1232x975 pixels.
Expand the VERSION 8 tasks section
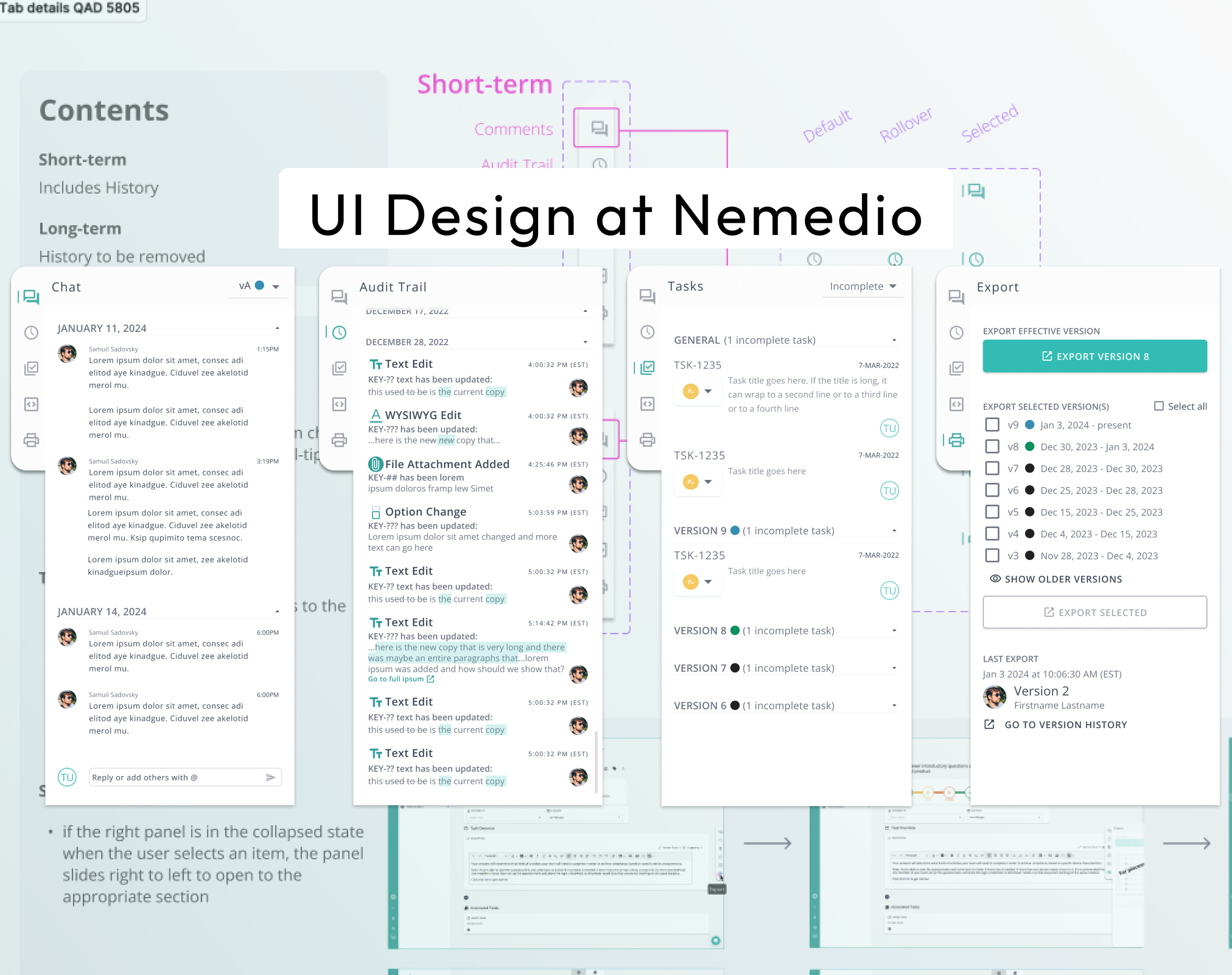pyautogui.click(x=894, y=631)
